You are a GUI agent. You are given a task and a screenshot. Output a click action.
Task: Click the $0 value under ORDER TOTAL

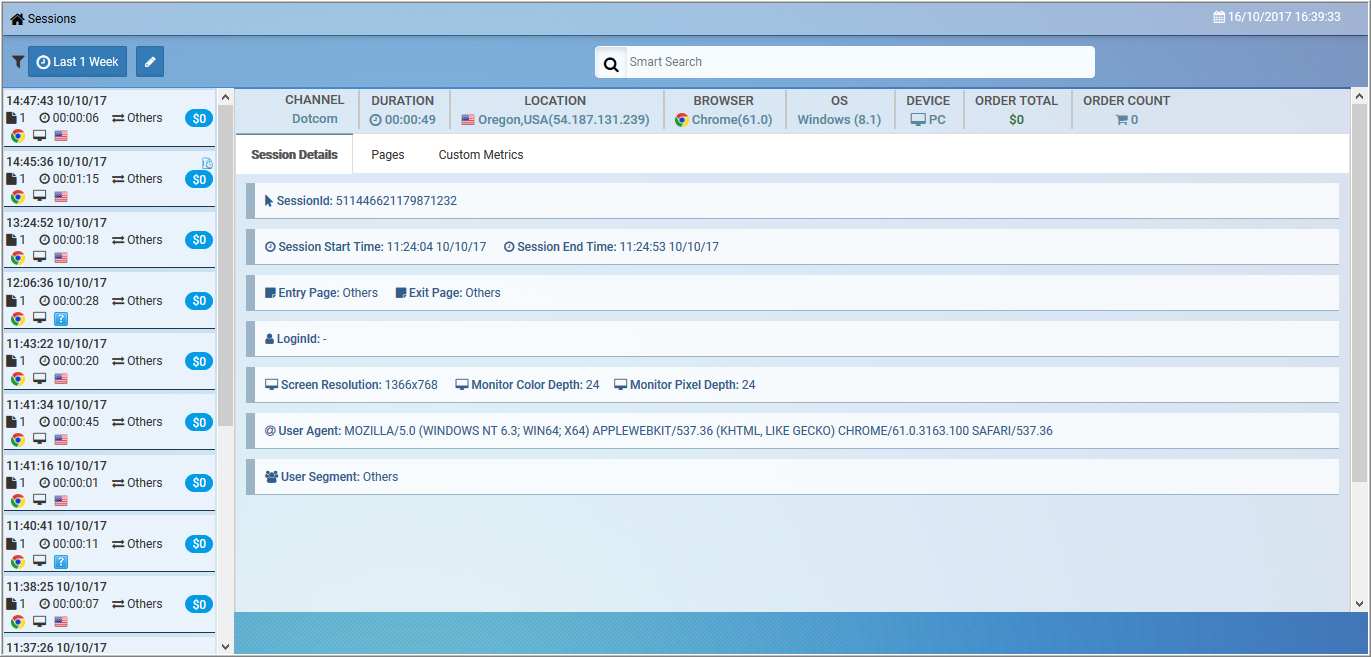click(1016, 120)
